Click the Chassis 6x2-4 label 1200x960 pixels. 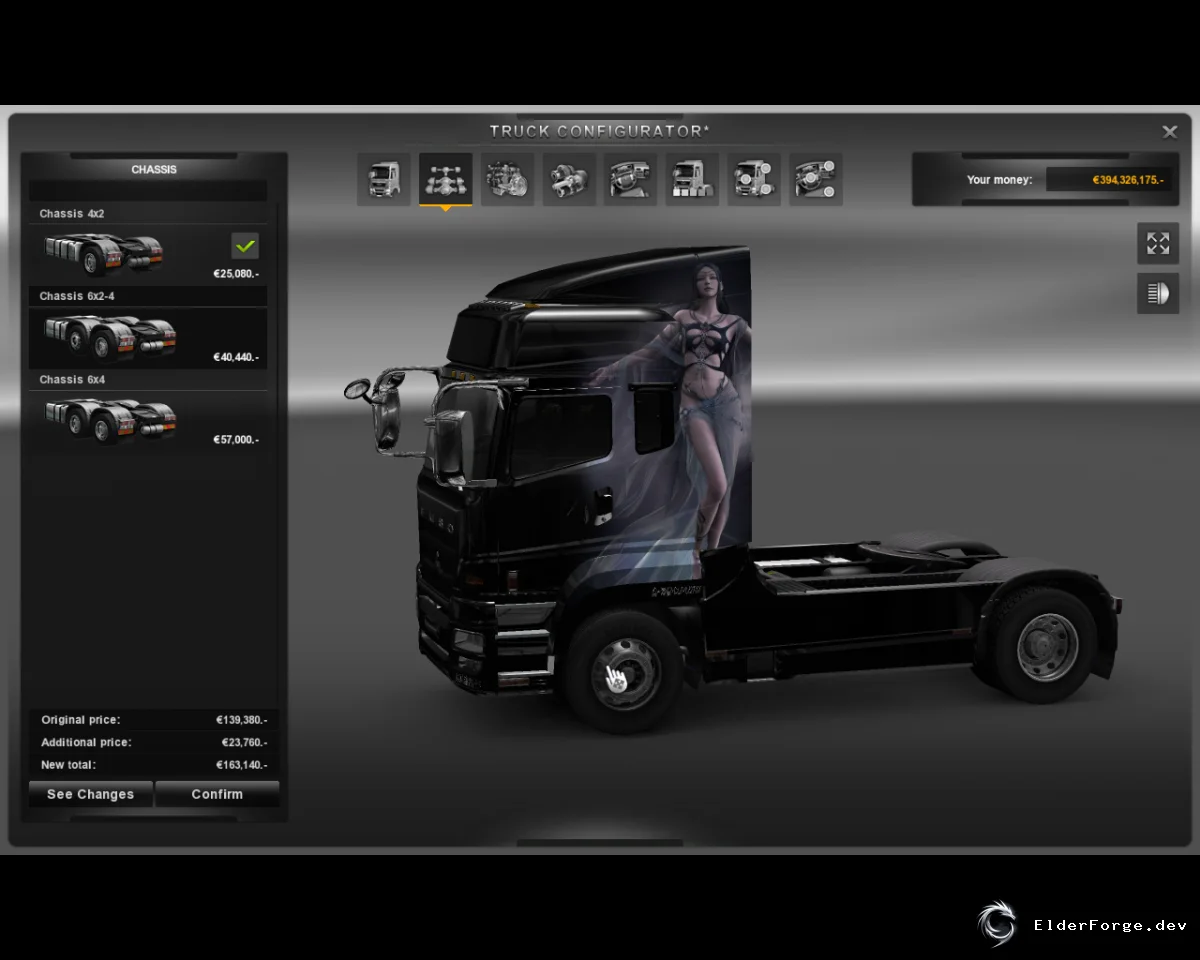coord(77,296)
